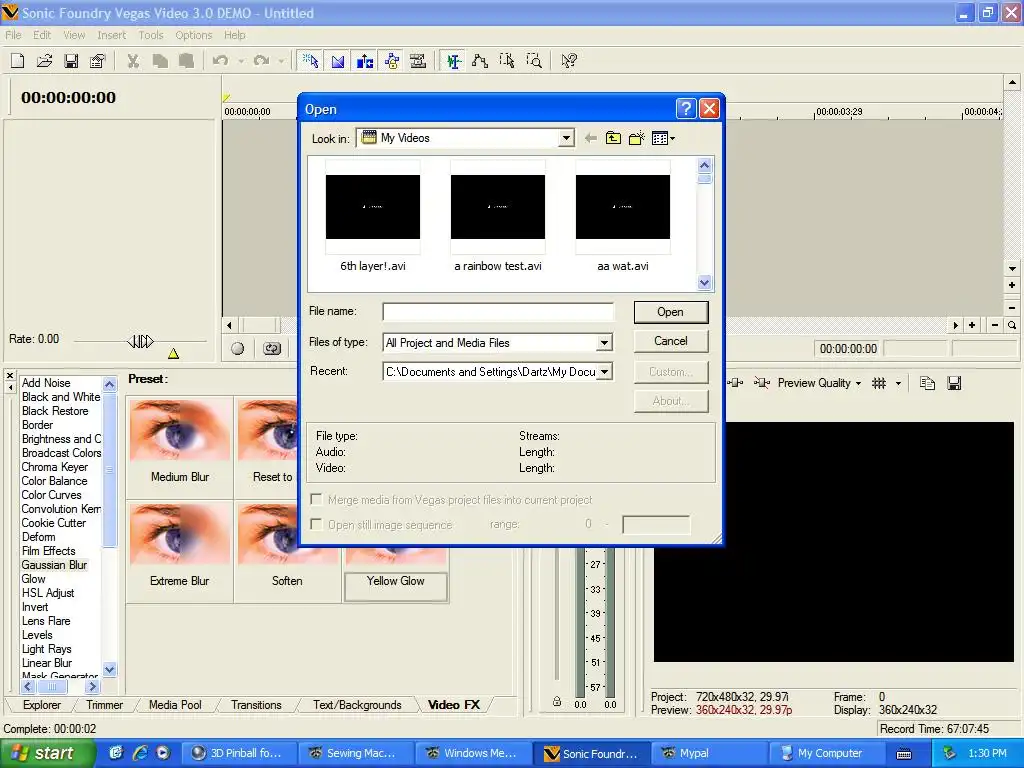Screen dimensions: 1024x768
Task: Open the File menu
Action: (x=13, y=35)
